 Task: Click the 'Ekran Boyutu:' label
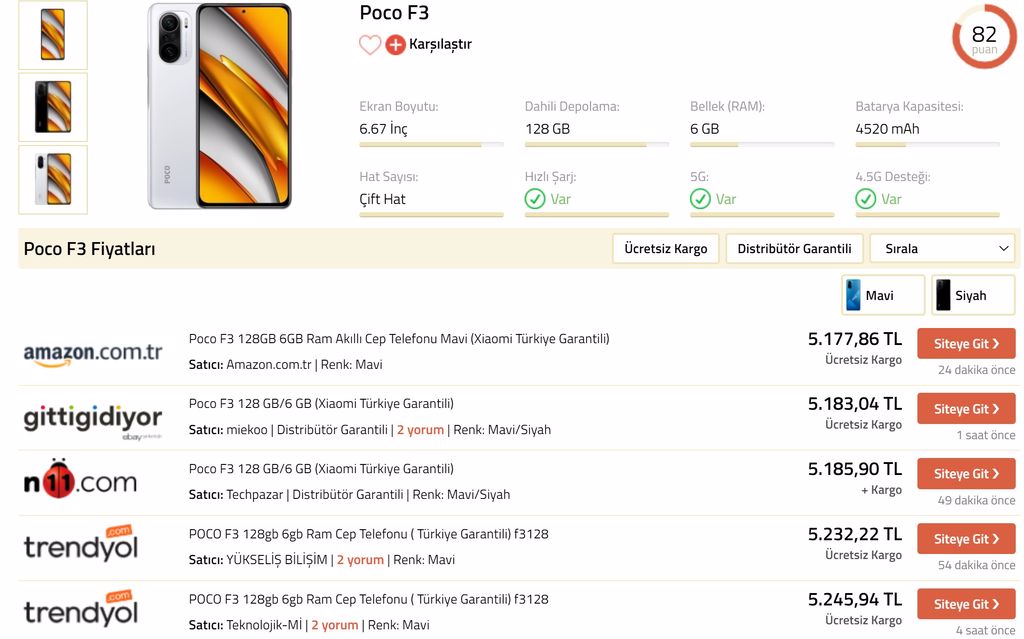pos(398,106)
